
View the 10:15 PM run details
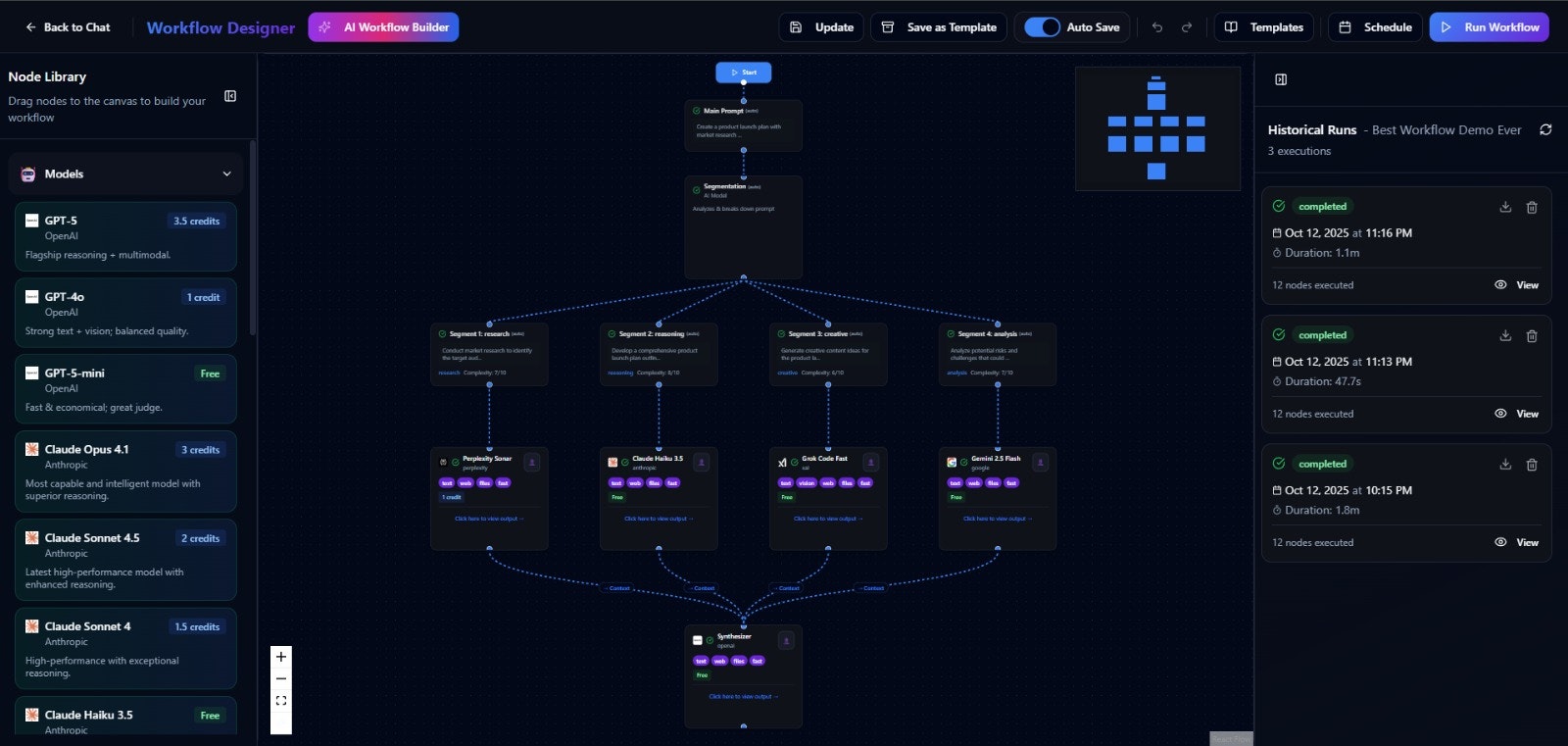click(1517, 542)
